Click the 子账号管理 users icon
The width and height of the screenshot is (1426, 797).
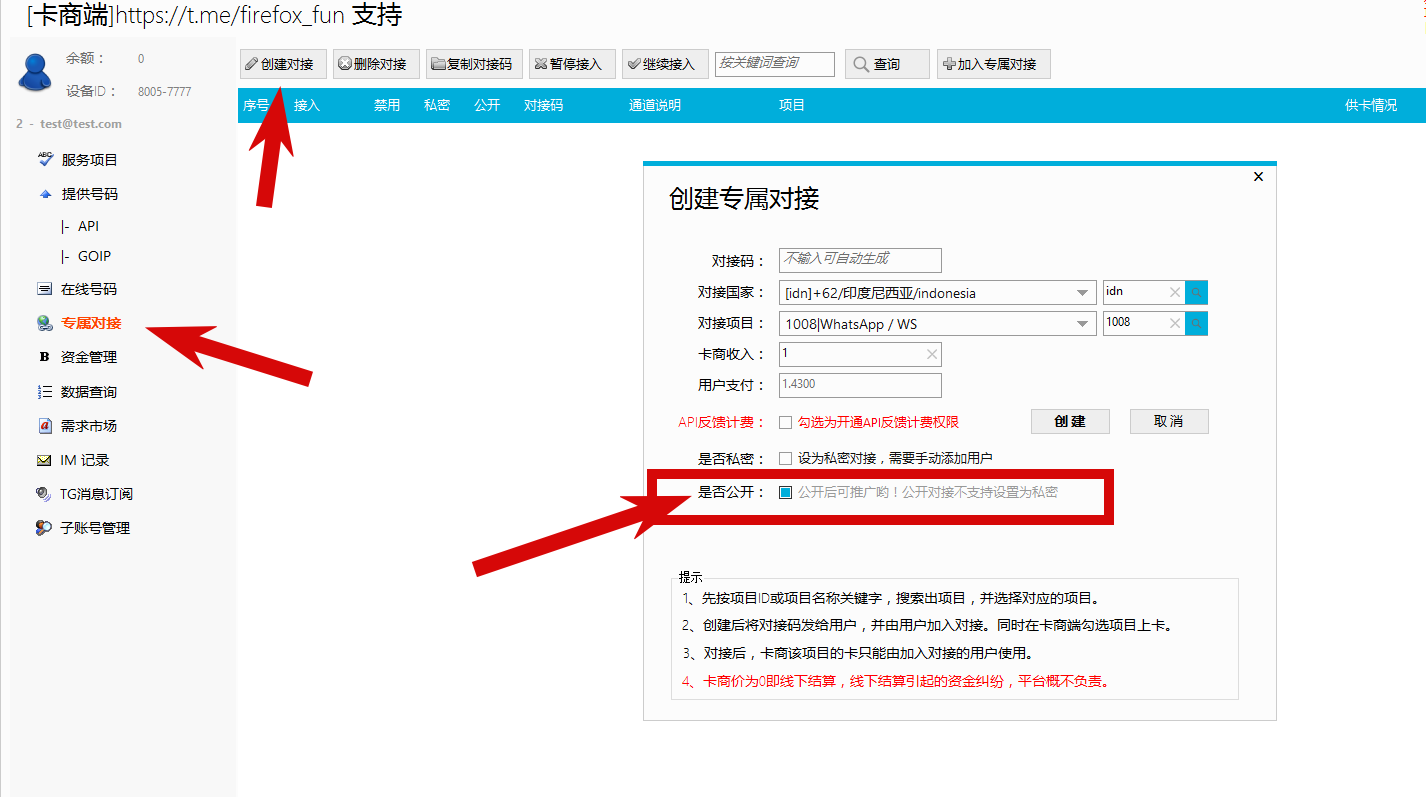44,528
